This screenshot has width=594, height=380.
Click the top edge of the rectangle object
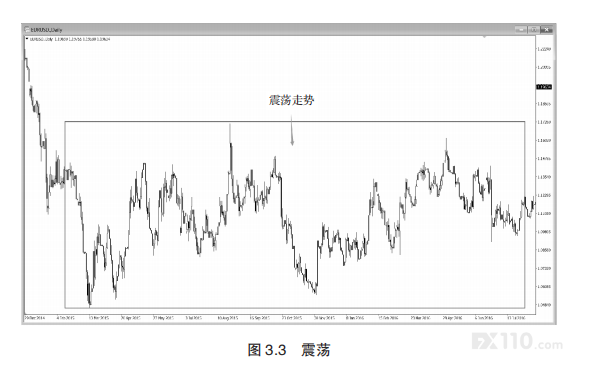pyautogui.click(x=295, y=122)
